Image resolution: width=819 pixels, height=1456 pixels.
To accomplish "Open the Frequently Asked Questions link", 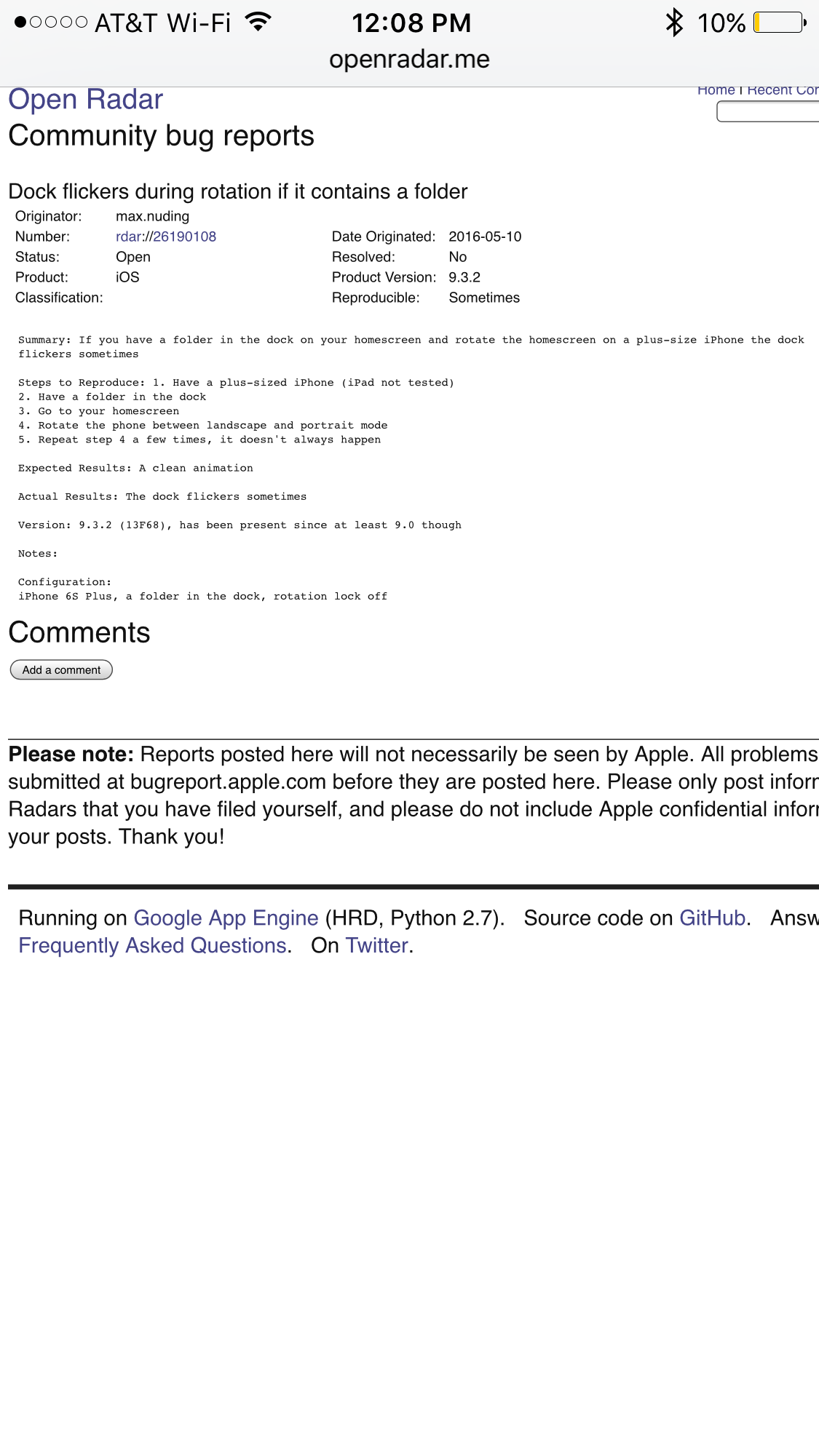I will point(152,946).
